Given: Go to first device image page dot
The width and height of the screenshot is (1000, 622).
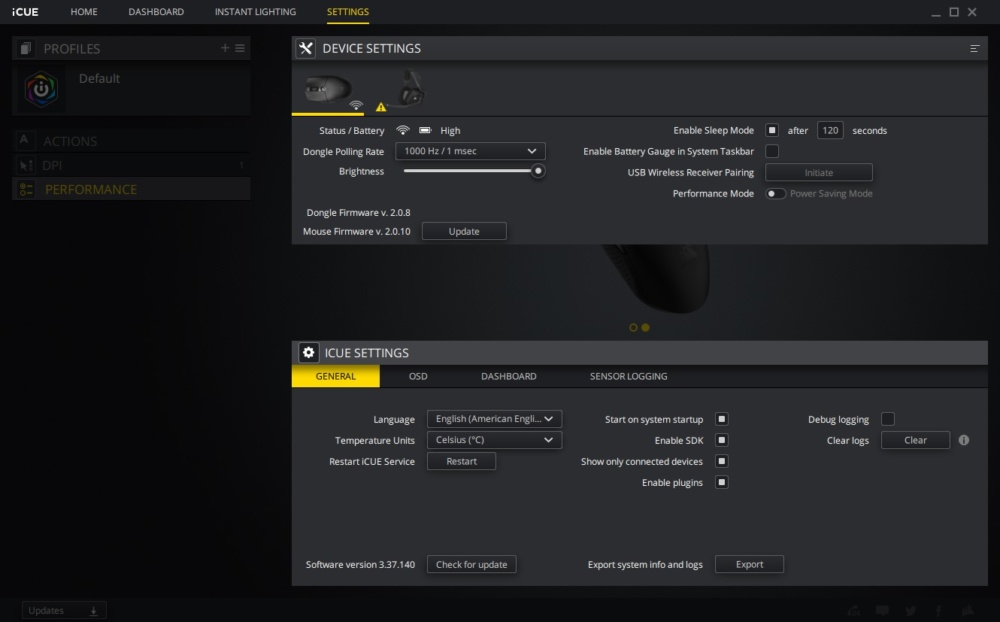Looking at the screenshot, I should [x=633, y=327].
